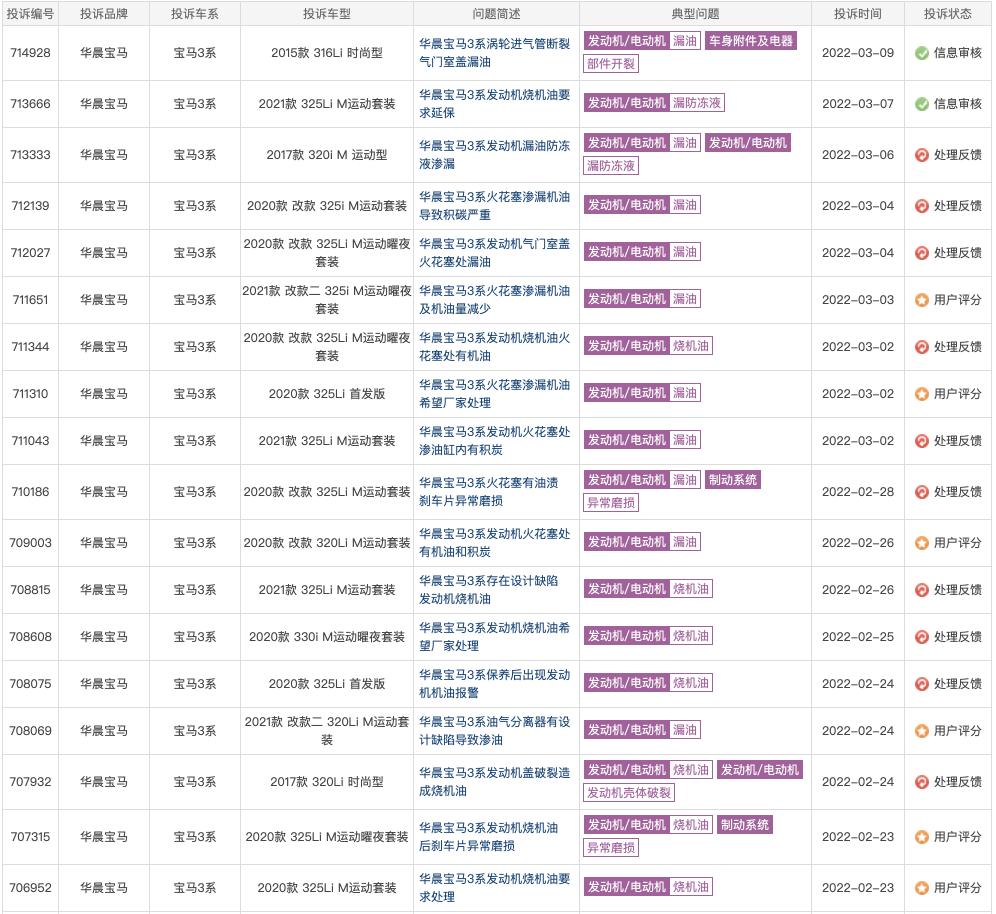Open complaint link 华晨宝马3系发动机漏油防冻液渗漏
Screen dimensions: 996x914
pos(494,154)
